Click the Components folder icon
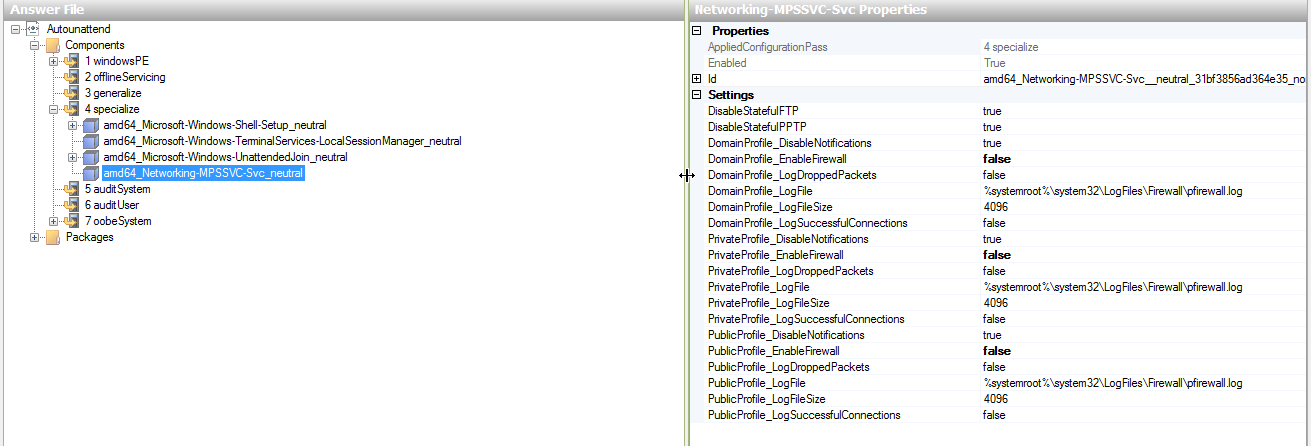 [52, 45]
